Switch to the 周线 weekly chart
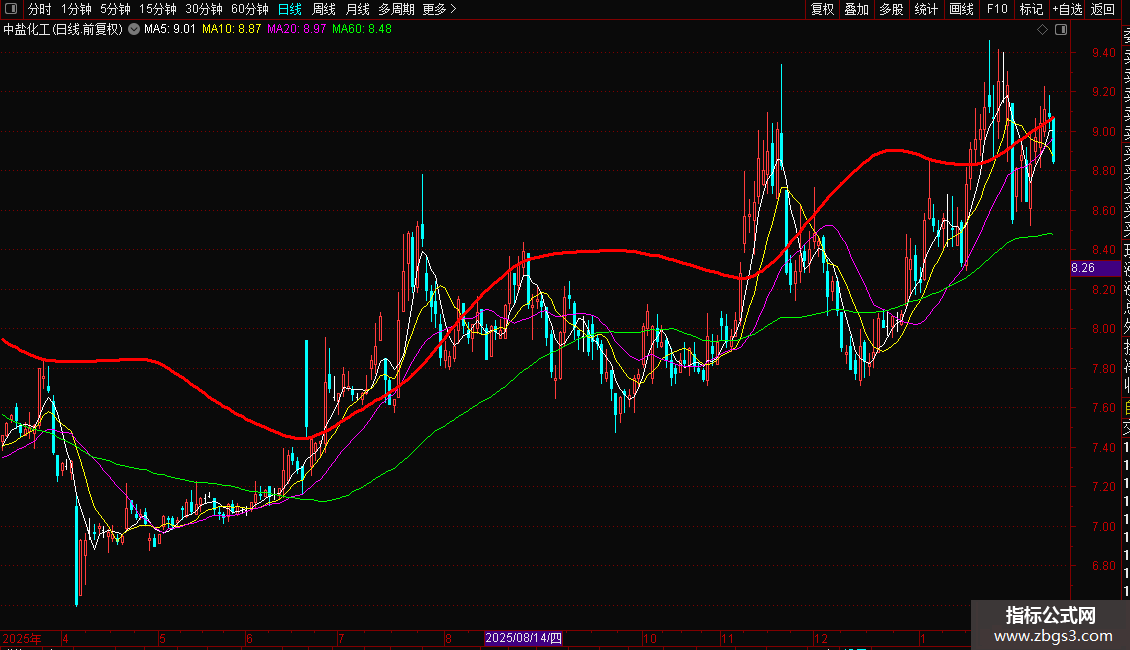The image size is (1130, 650). [324, 9]
